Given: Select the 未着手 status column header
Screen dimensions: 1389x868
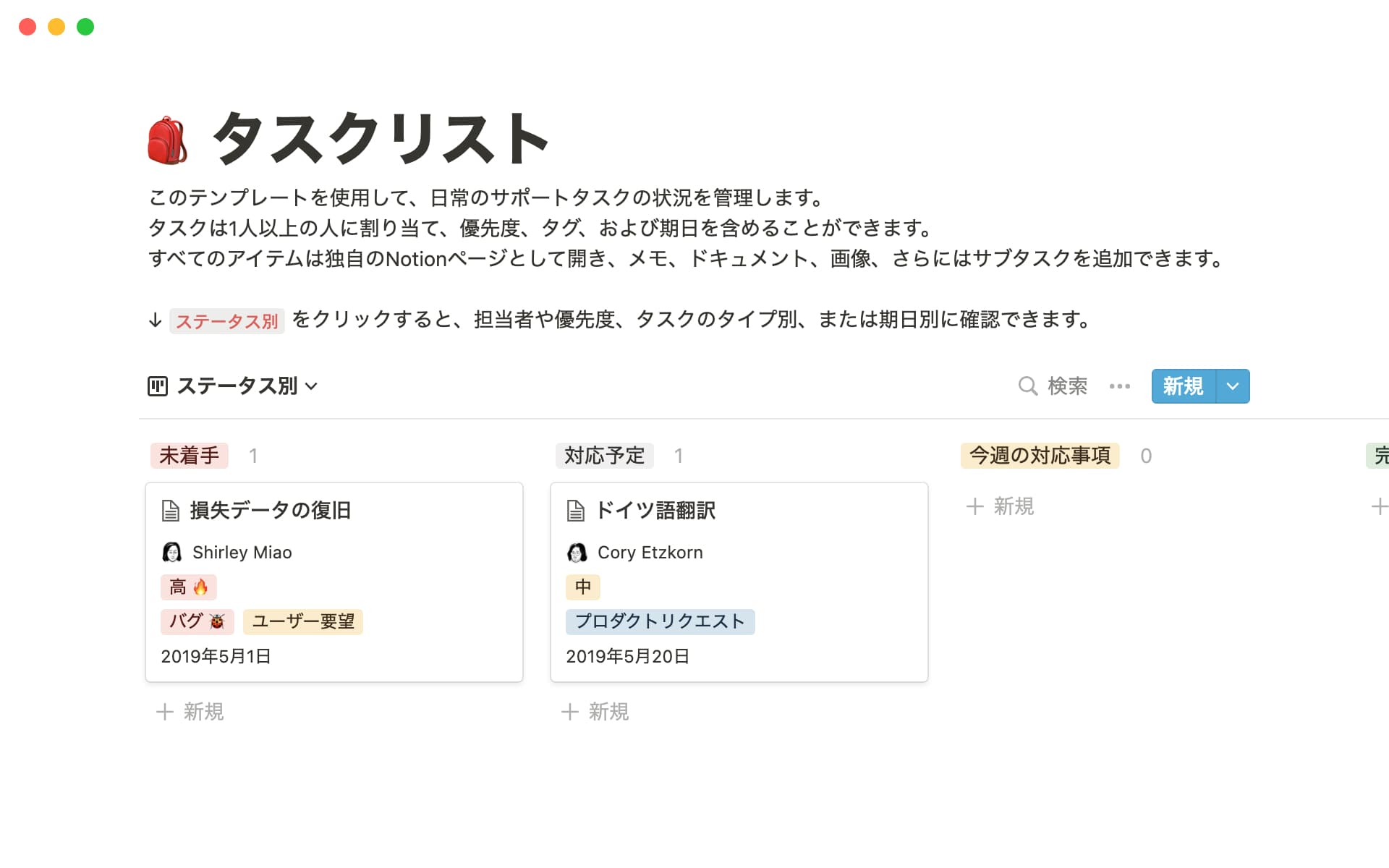Looking at the screenshot, I should coord(190,456).
